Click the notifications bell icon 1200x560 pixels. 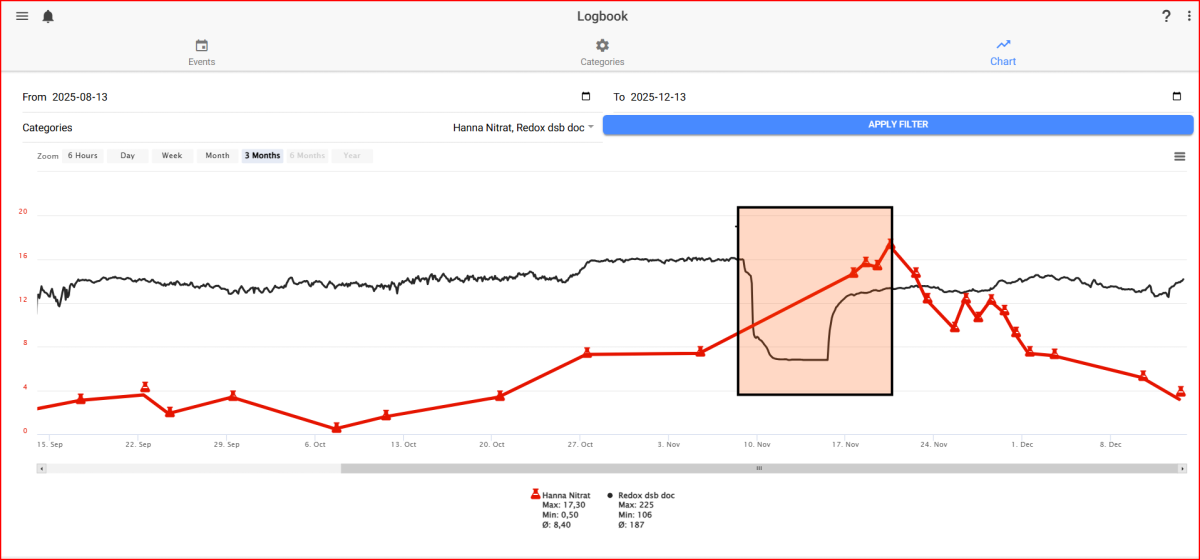tap(48, 16)
